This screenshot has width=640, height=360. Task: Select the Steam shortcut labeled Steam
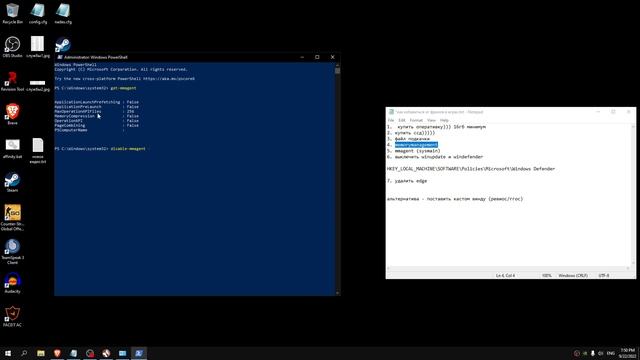[12, 182]
